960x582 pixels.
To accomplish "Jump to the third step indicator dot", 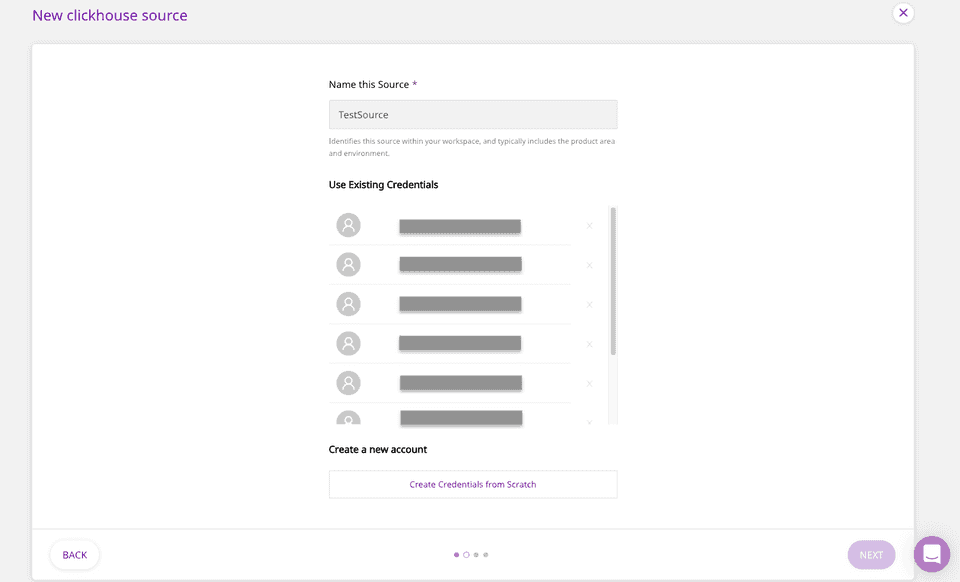I will point(476,554).
